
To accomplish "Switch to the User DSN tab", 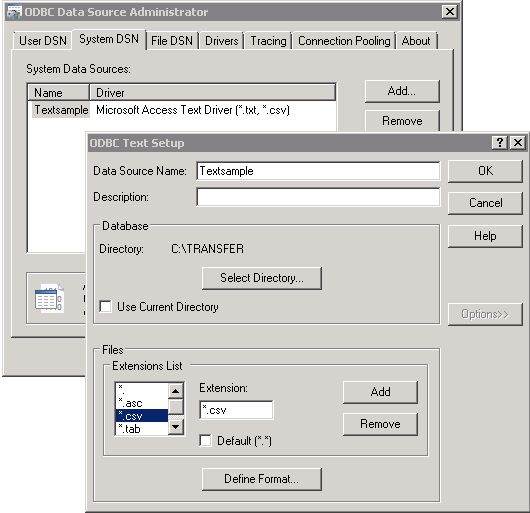I will (43, 41).
